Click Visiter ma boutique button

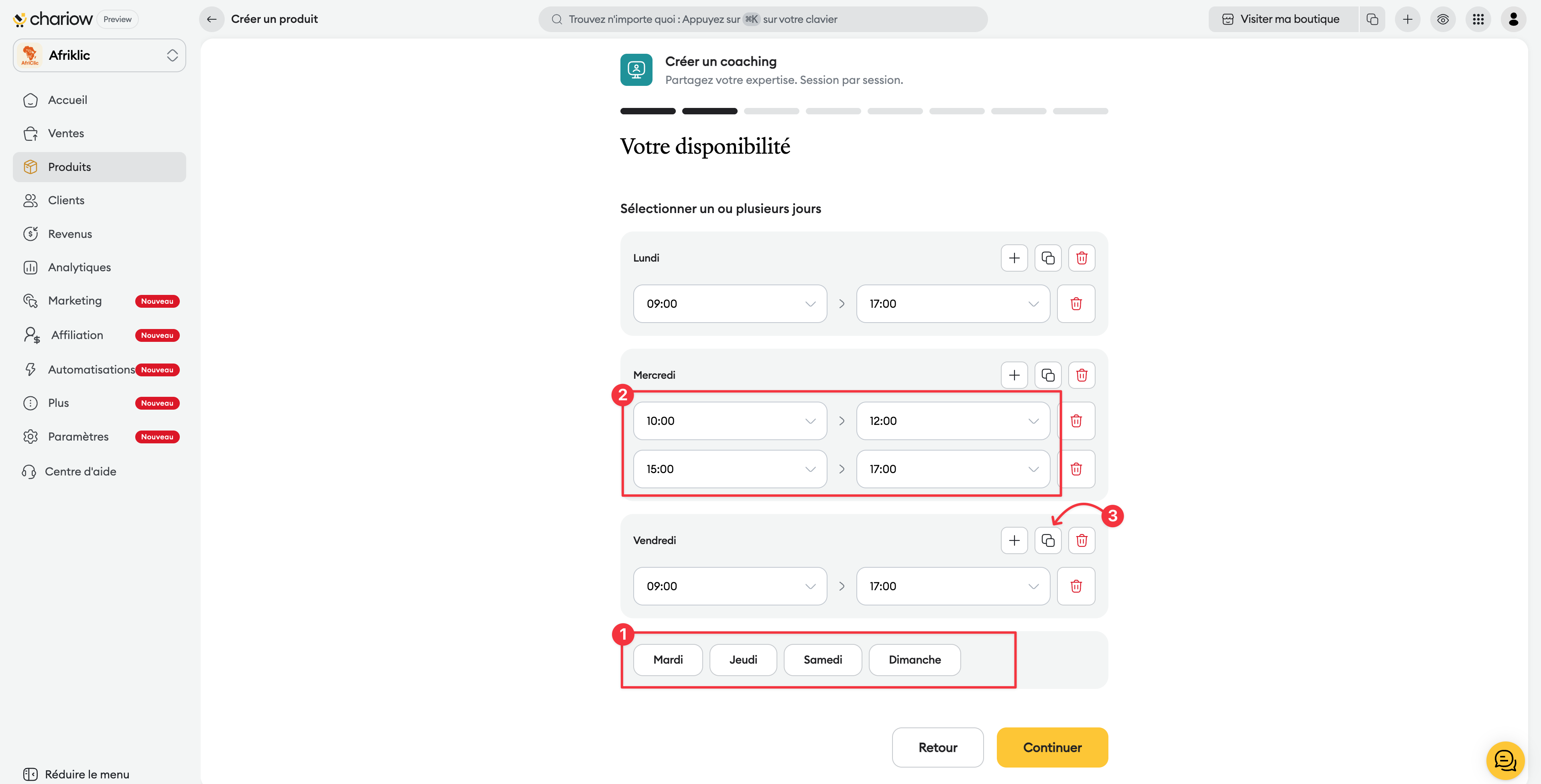tap(1282, 19)
